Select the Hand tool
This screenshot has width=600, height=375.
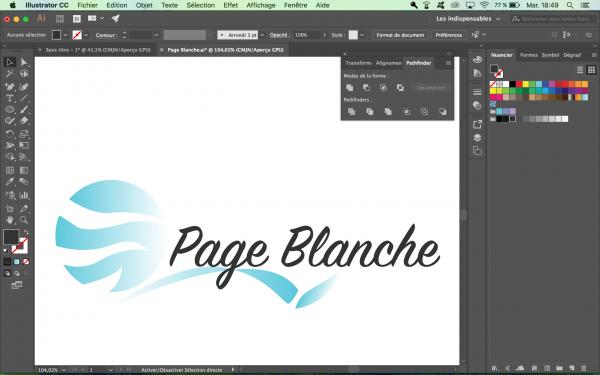[10, 220]
